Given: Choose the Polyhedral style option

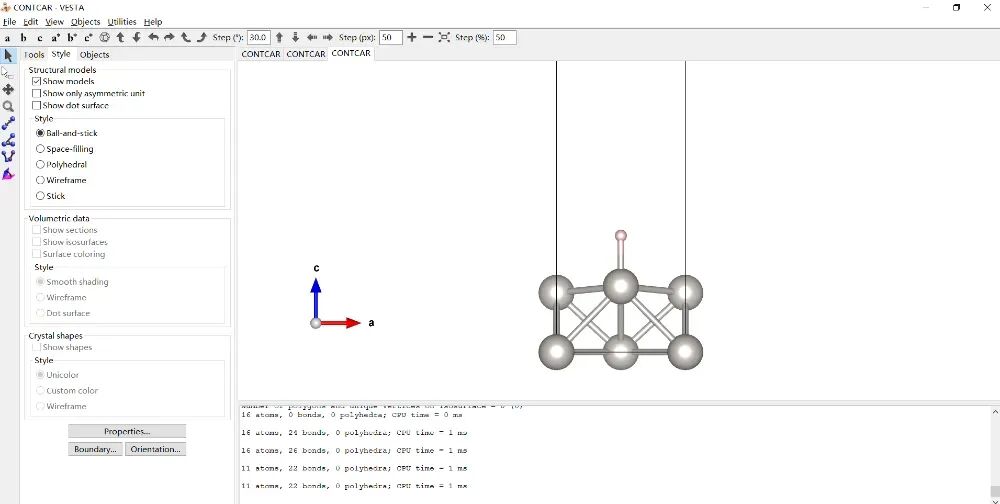Looking at the screenshot, I should click(40, 165).
